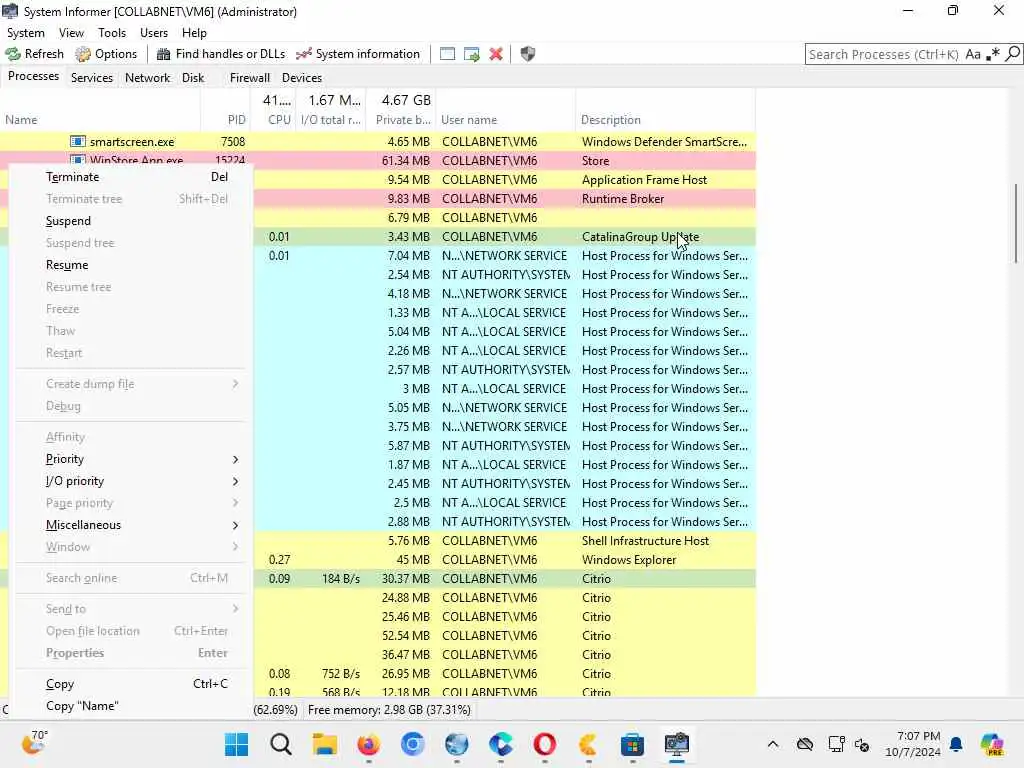Switch to the Disk tab
This screenshot has width=1024, height=768.
click(193, 78)
